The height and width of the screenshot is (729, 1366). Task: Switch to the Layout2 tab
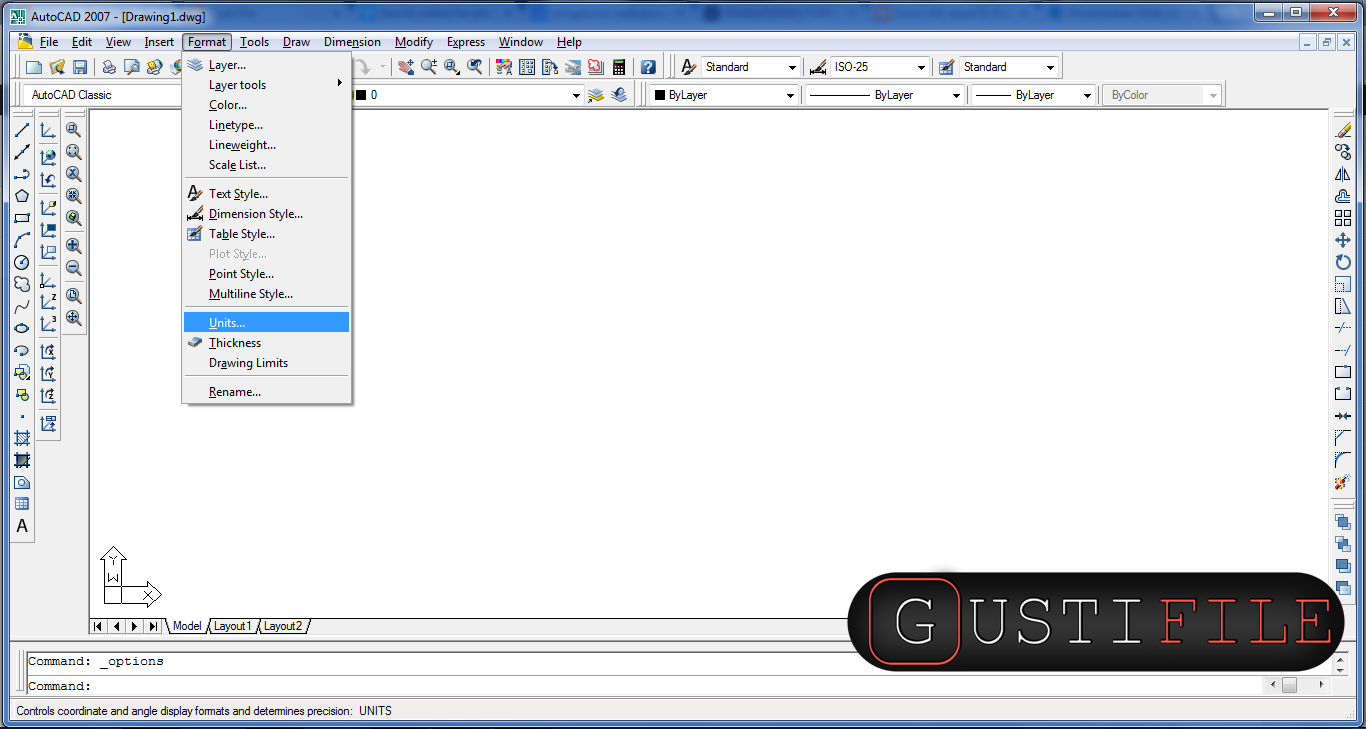point(283,626)
